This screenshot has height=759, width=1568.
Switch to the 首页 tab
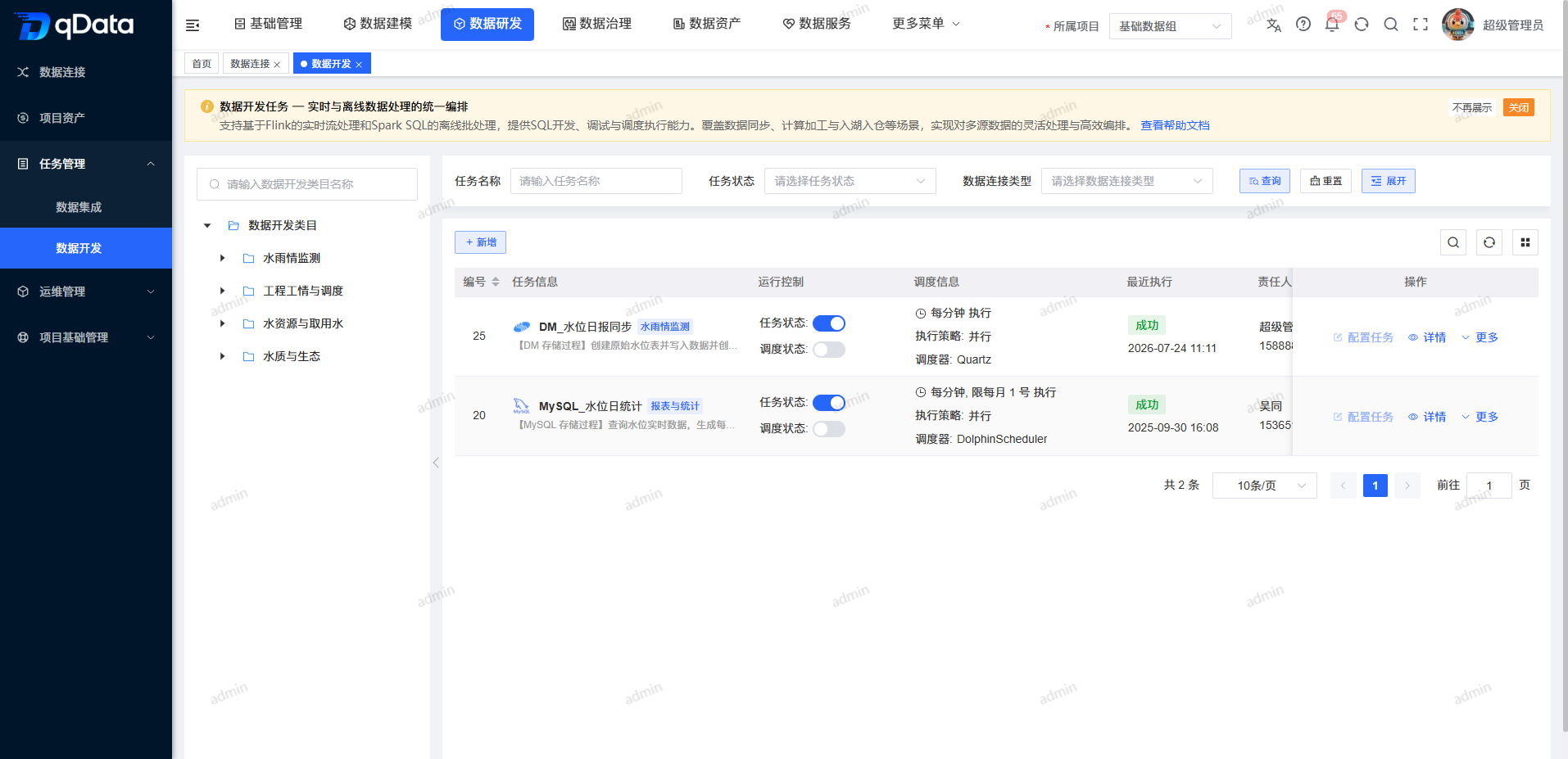(202, 63)
